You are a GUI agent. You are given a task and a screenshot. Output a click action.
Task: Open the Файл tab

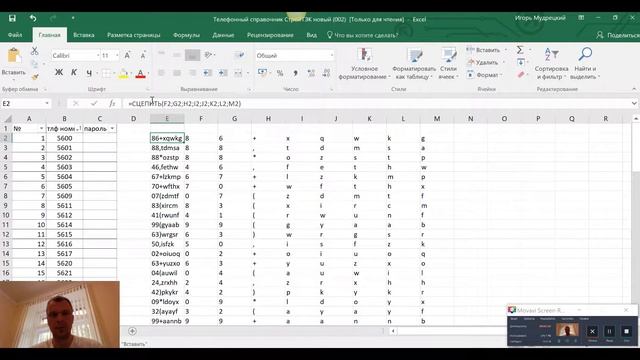15,35
